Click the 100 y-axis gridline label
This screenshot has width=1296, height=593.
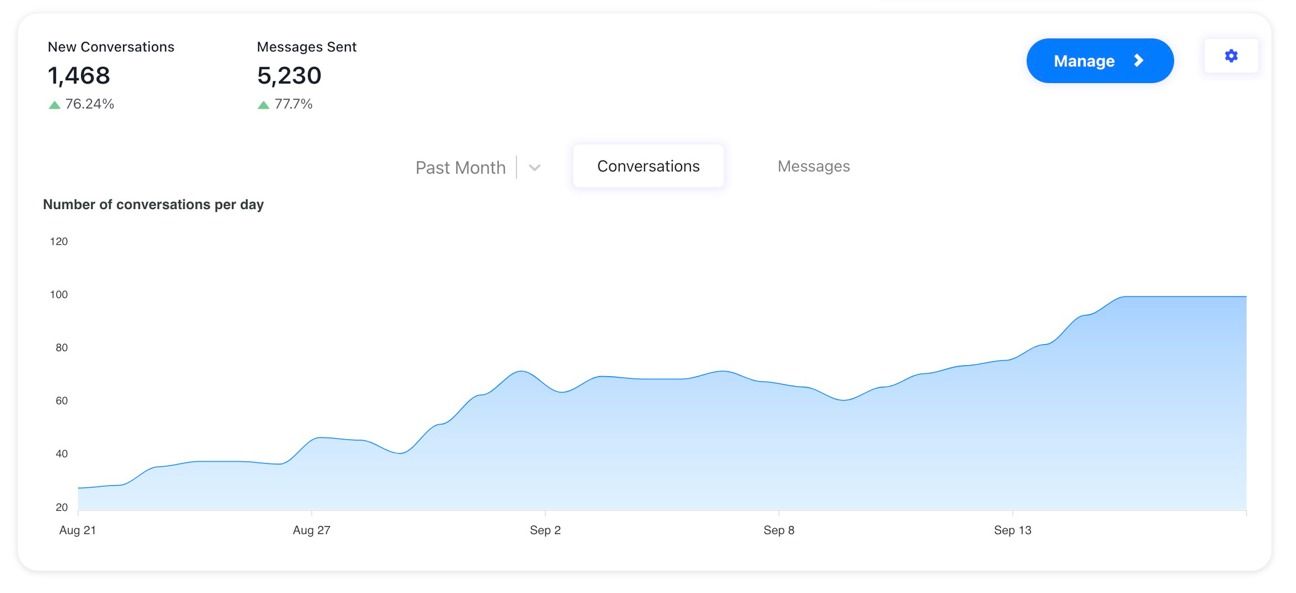click(x=59, y=295)
